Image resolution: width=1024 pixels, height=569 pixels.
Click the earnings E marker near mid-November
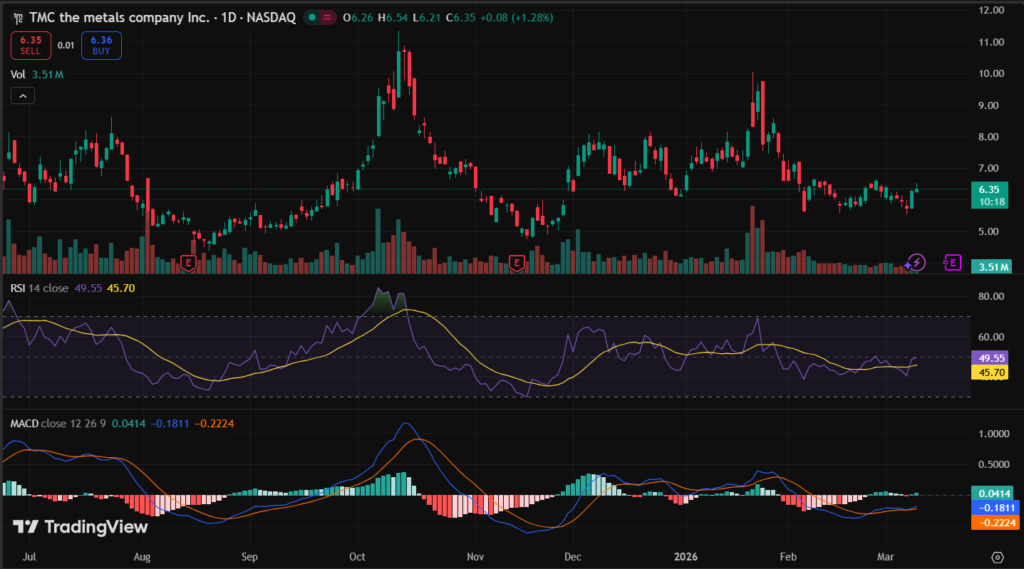[x=517, y=263]
